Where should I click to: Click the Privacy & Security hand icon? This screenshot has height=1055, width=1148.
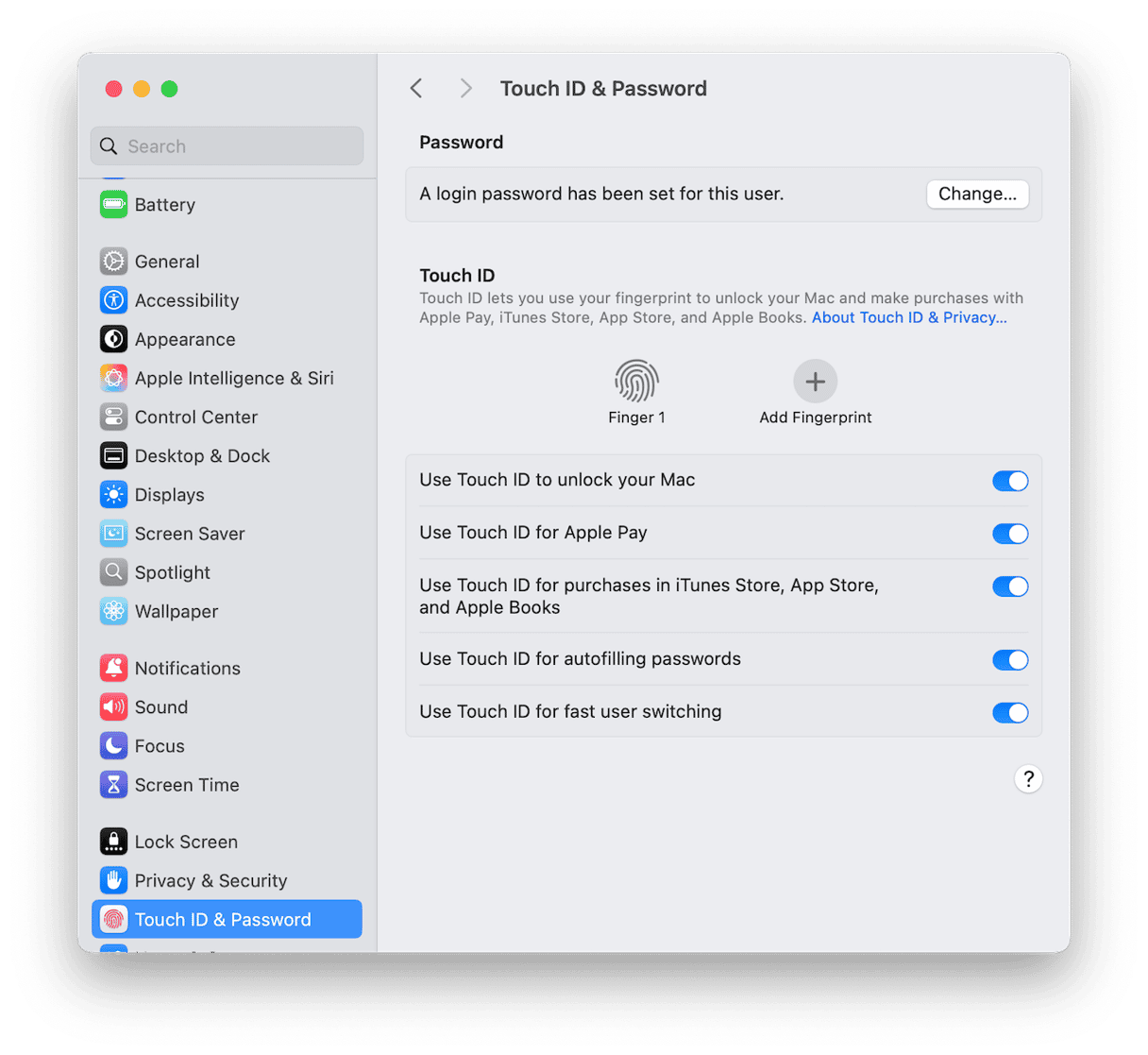(x=113, y=880)
